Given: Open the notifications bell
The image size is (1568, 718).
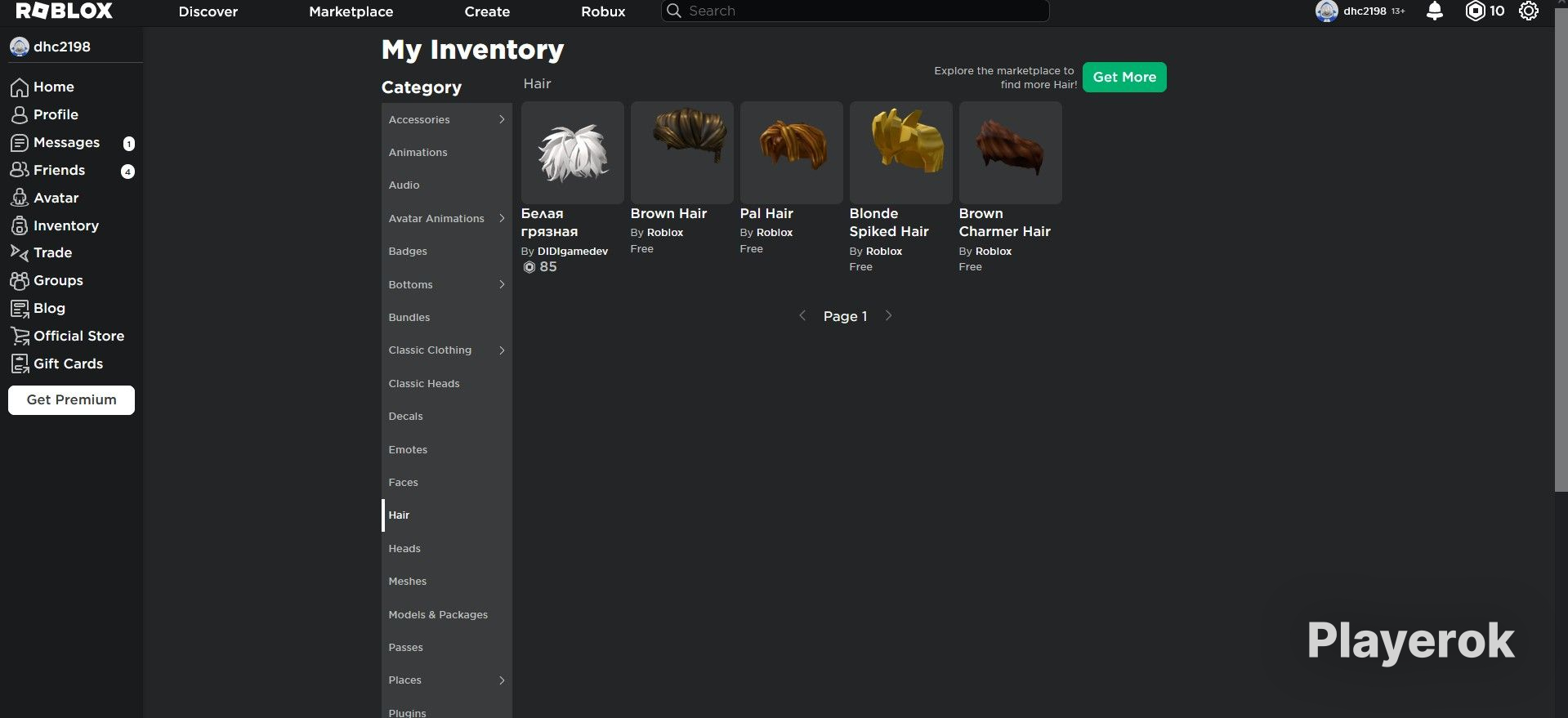Looking at the screenshot, I should coord(1434,11).
